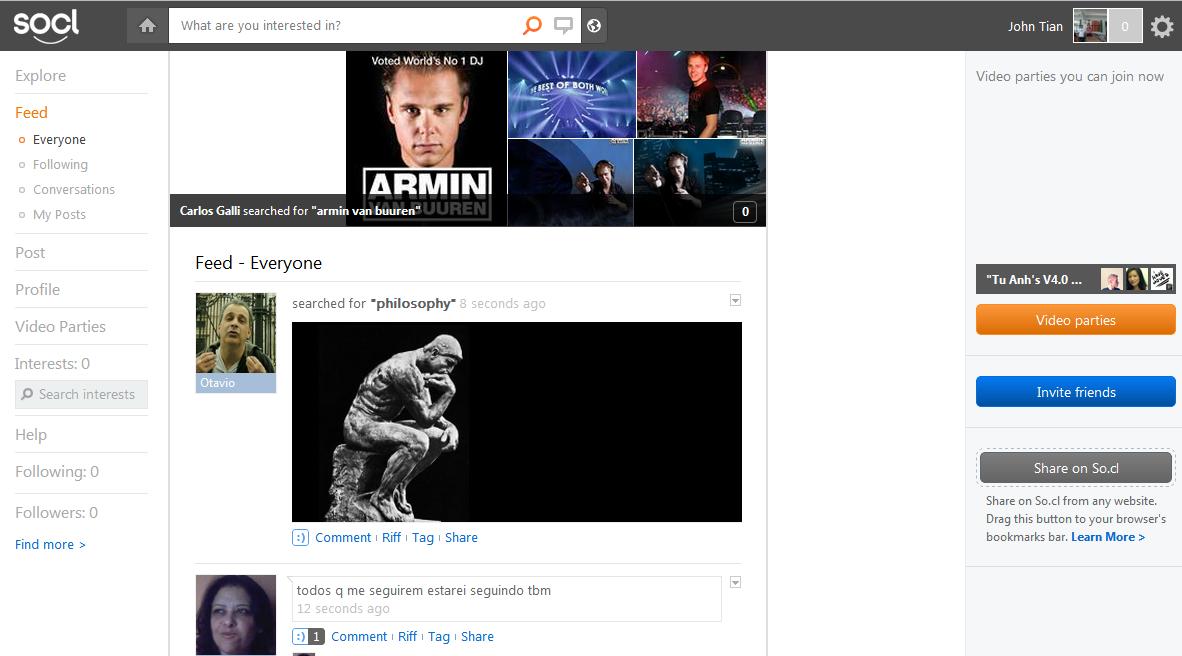Click 'Video parties you can join now' heading
1182x656 pixels.
(1070, 76)
